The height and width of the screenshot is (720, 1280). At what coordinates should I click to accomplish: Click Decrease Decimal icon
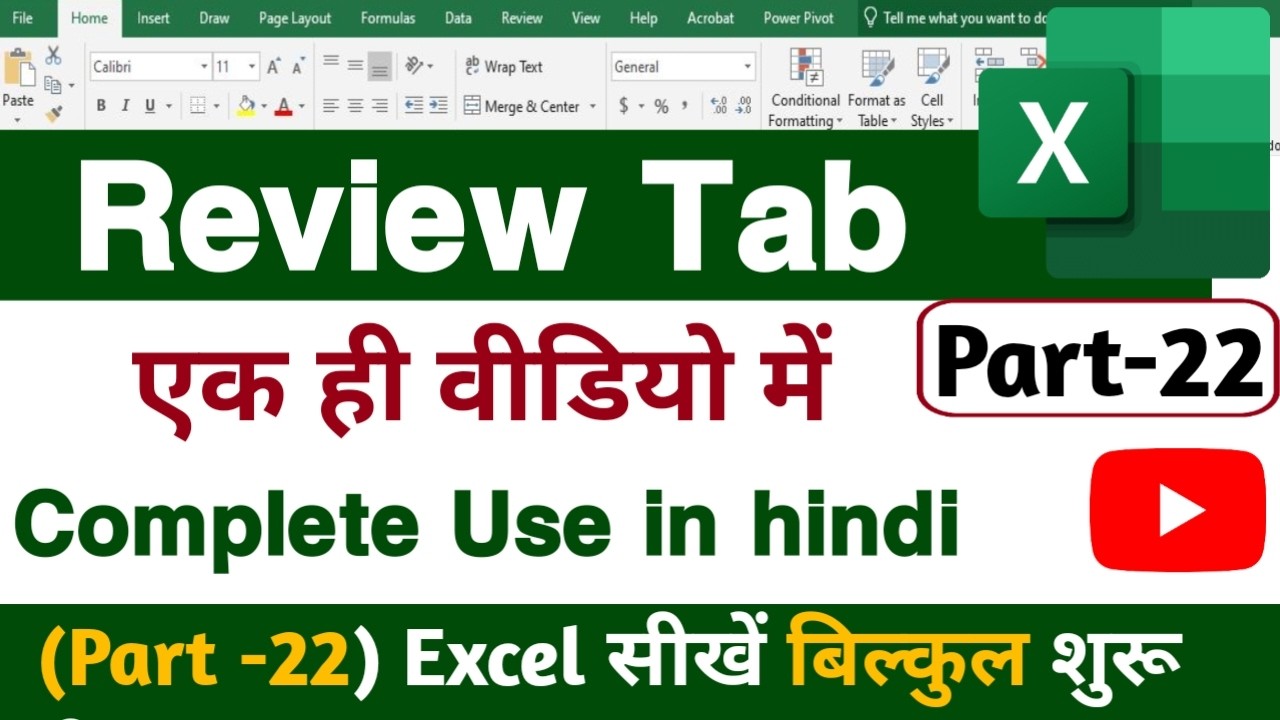click(x=743, y=105)
